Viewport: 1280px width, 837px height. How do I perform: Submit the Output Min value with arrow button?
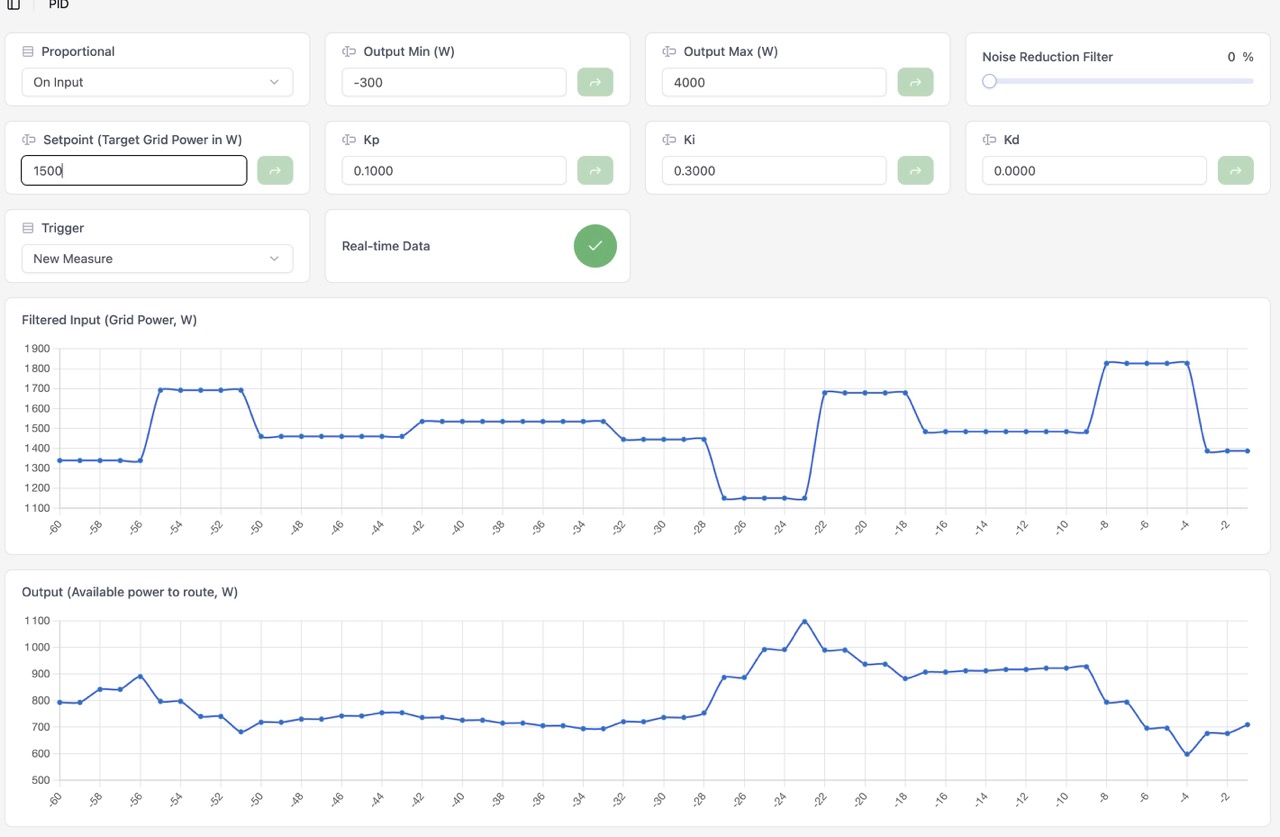[595, 82]
